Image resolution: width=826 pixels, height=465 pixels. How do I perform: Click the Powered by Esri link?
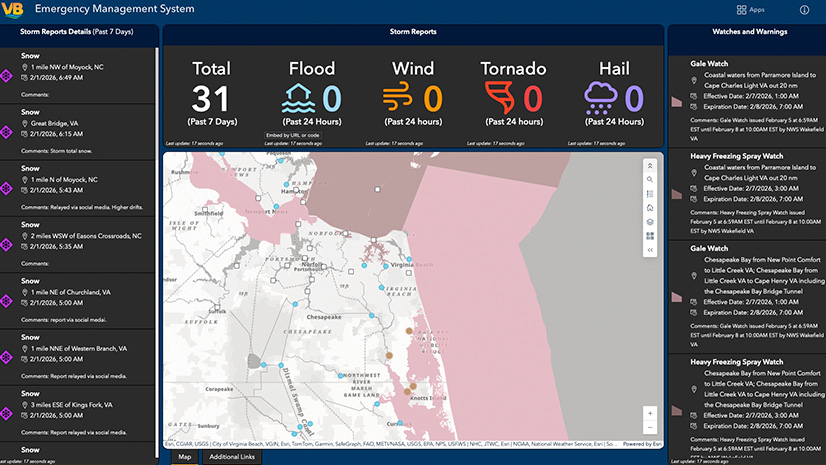tap(642, 444)
